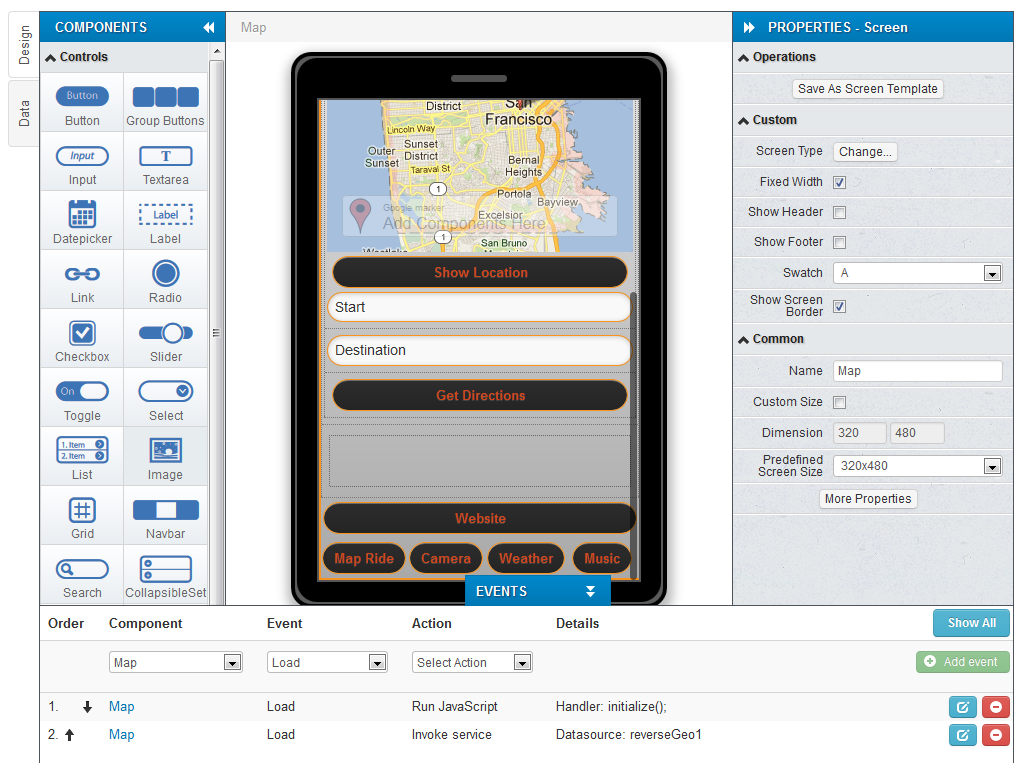Pick the Grid component icon
Viewport: 1014px width, 763px height.
point(82,510)
